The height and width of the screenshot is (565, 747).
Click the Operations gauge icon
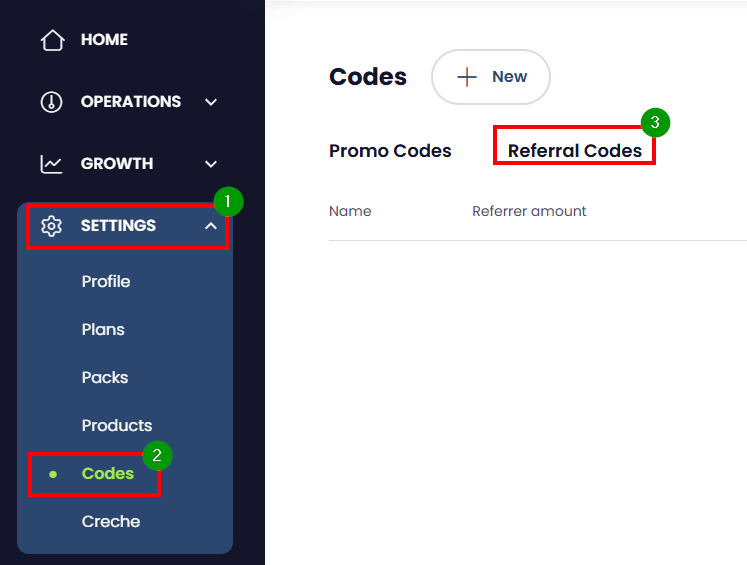[x=51, y=102]
